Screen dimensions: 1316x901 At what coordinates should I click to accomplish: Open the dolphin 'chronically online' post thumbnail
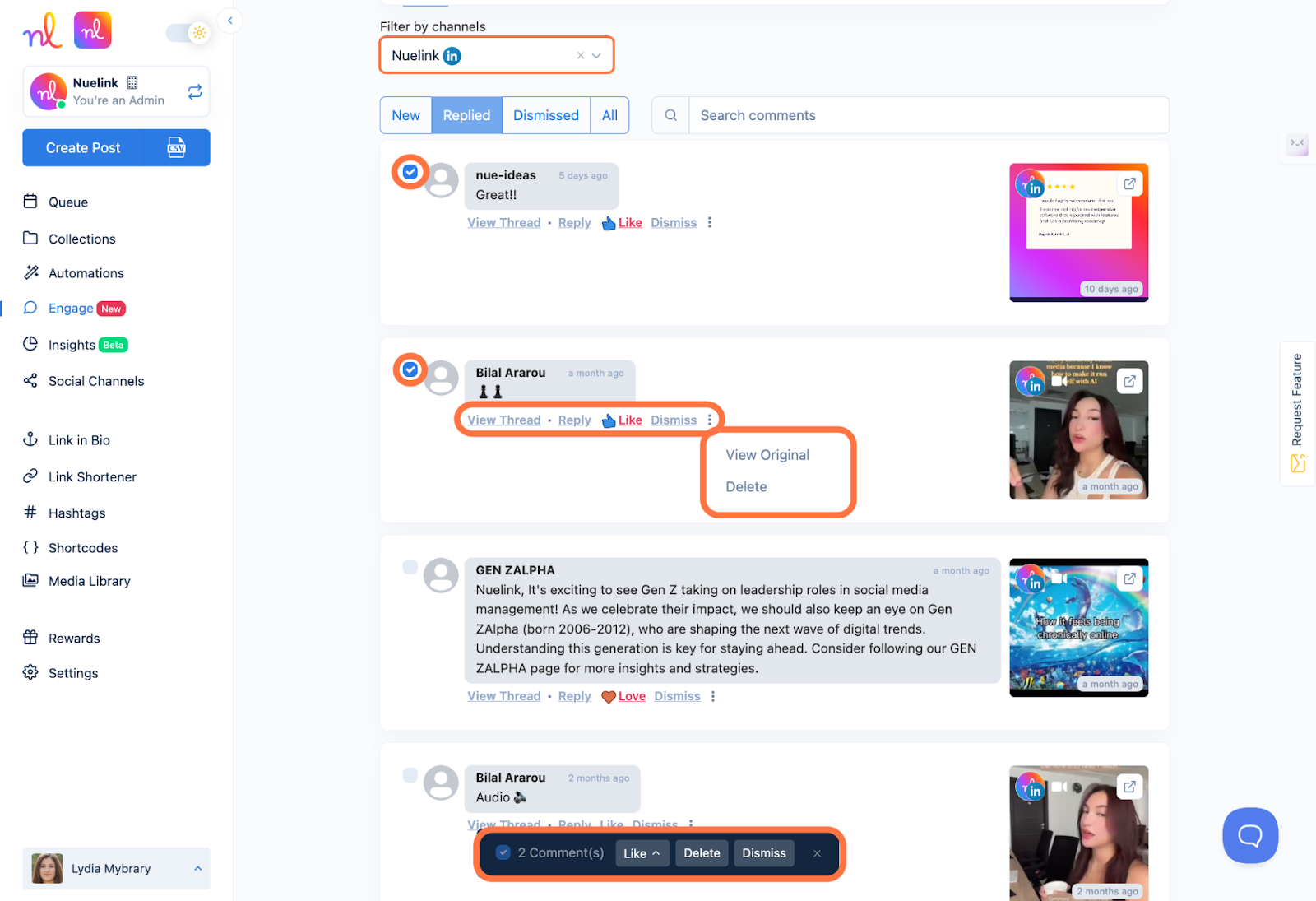coord(1079,628)
